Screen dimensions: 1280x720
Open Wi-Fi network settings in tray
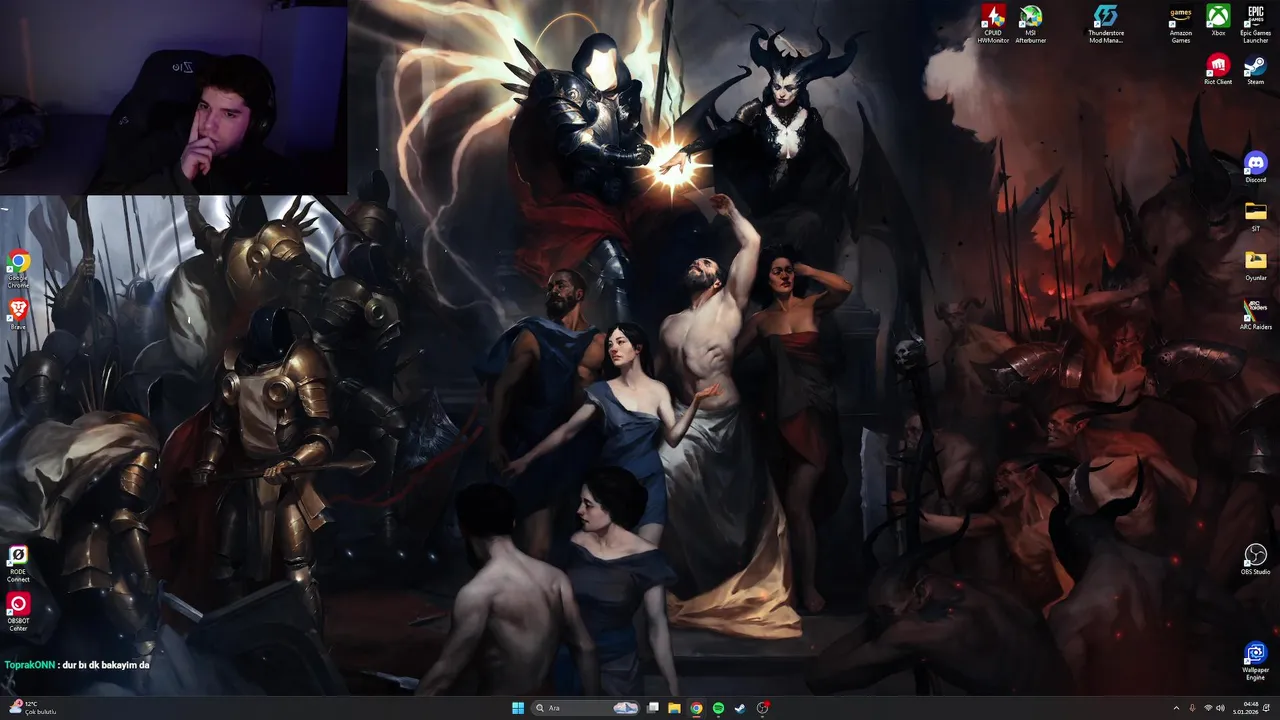coord(1207,708)
